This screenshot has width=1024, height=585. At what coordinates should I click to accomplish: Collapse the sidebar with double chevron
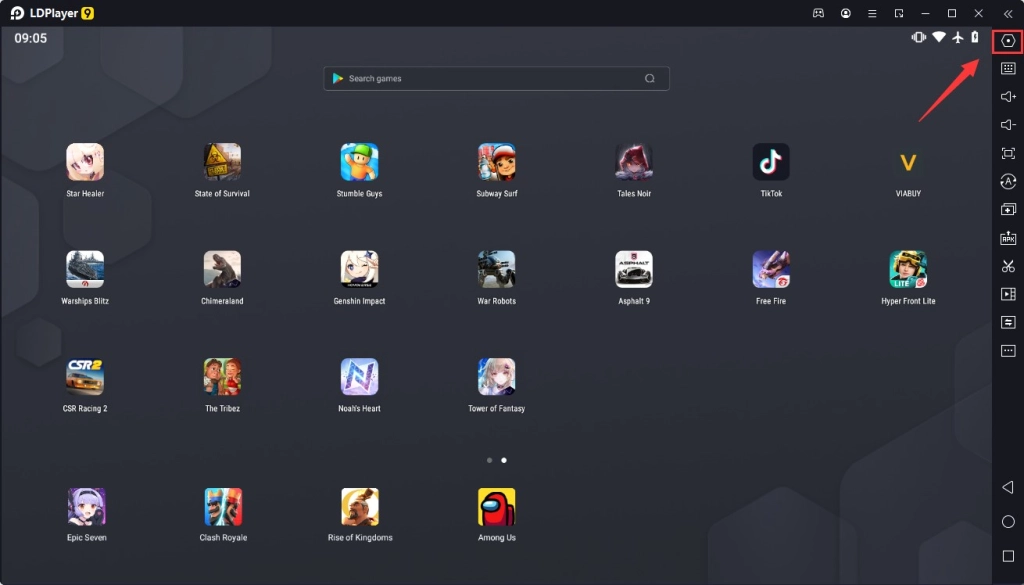pyautogui.click(x=1008, y=13)
